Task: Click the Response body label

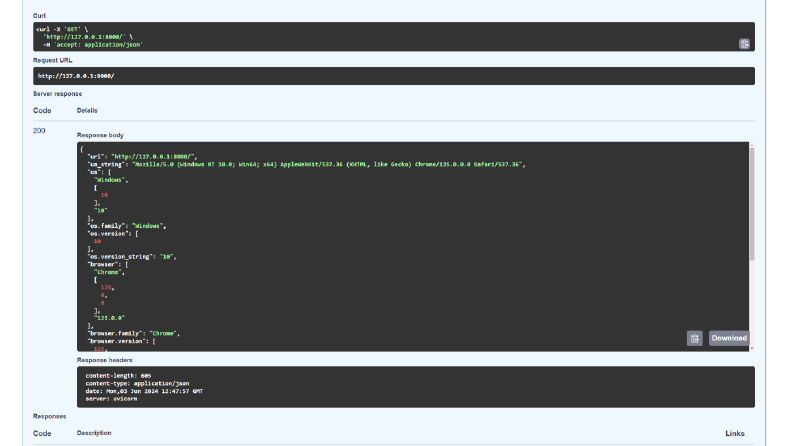Action: [100, 135]
